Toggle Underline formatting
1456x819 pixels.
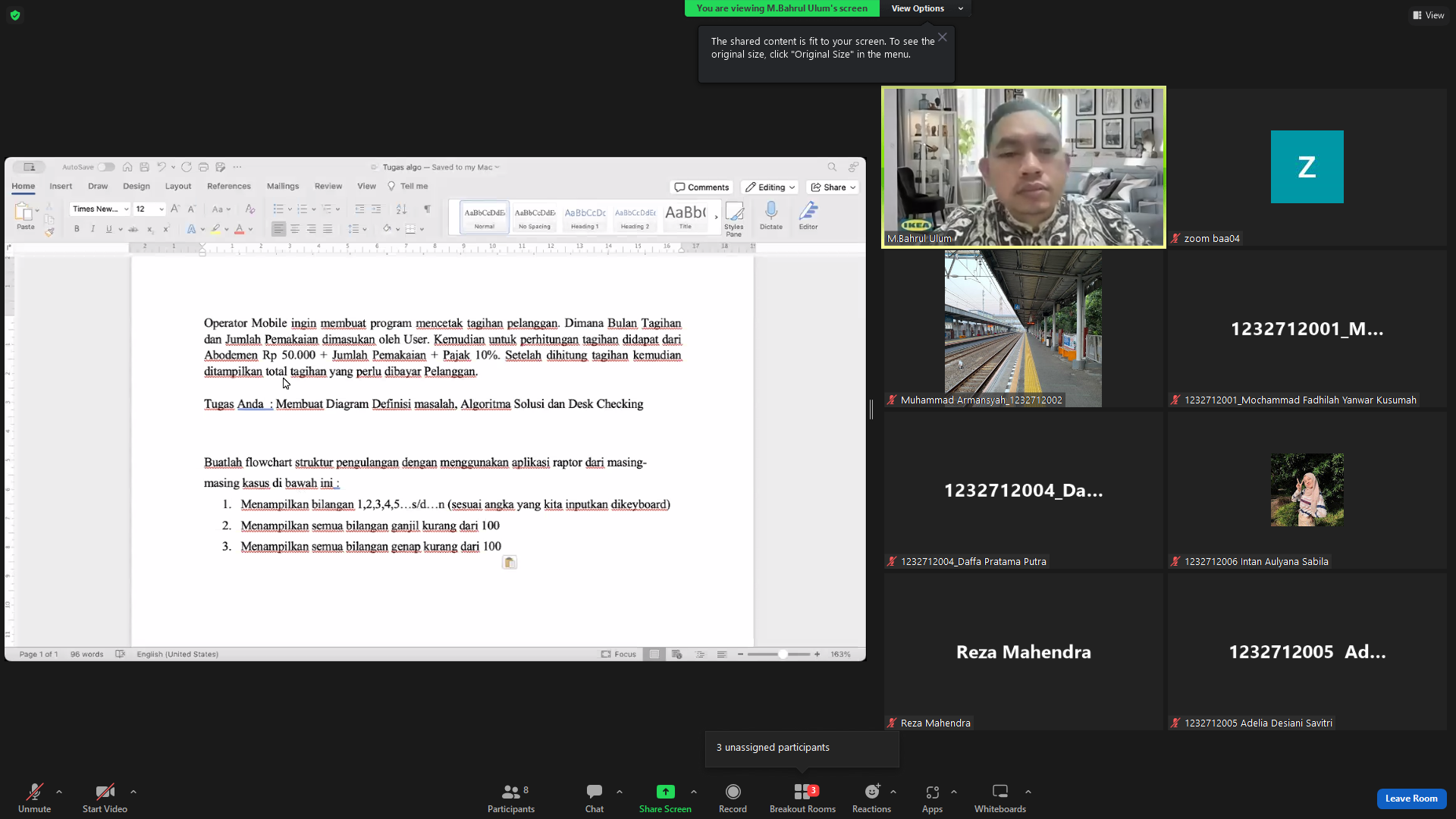point(109,229)
